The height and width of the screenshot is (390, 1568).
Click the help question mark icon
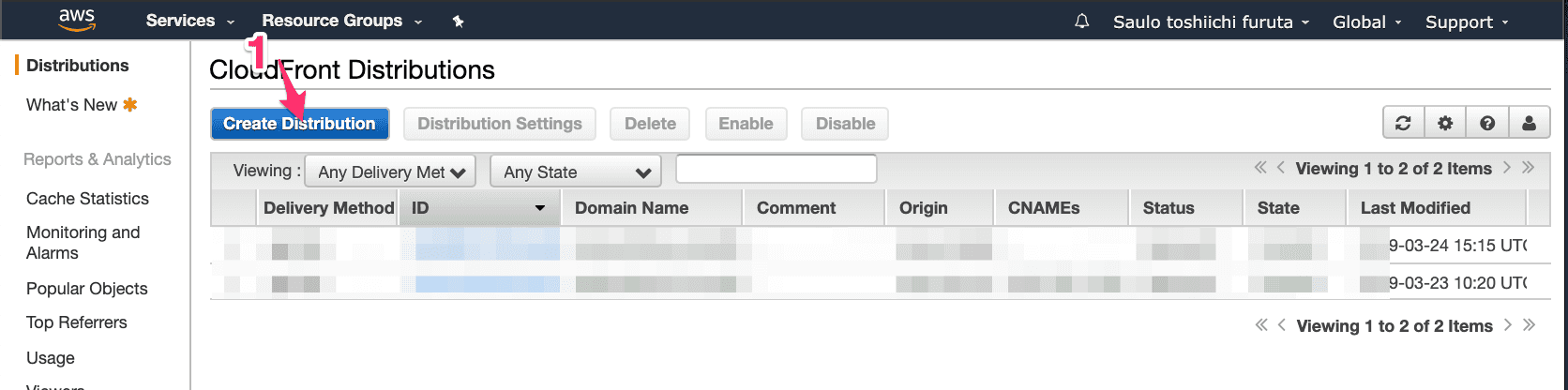click(1487, 123)
